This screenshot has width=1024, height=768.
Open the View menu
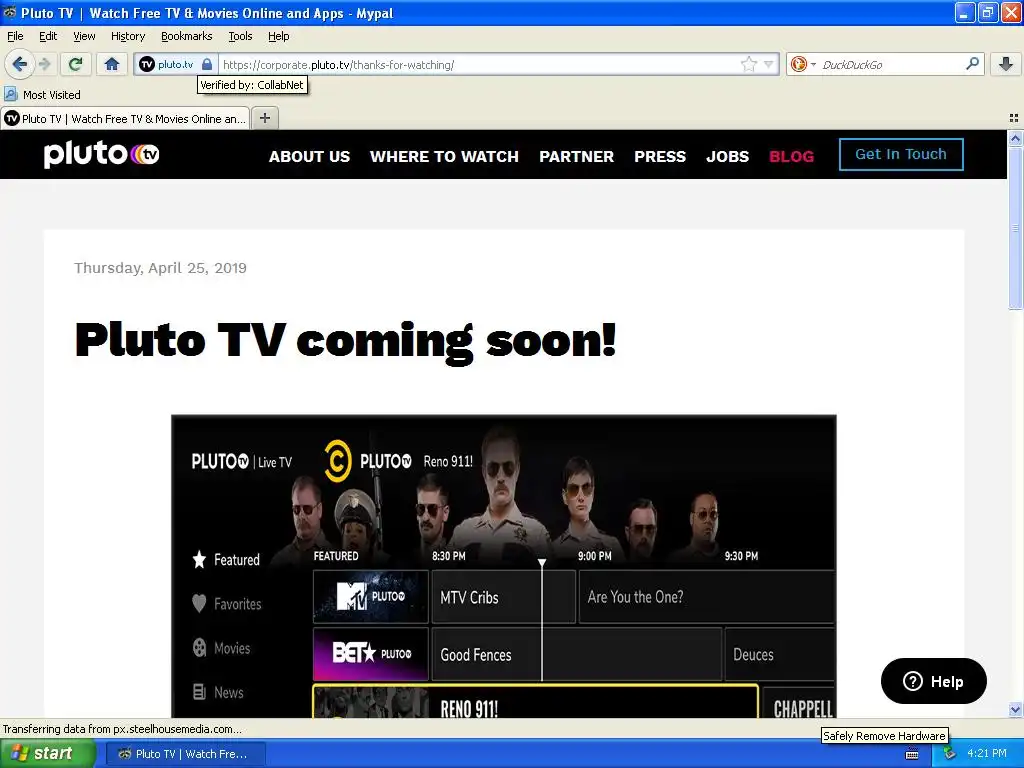(84, 36)
